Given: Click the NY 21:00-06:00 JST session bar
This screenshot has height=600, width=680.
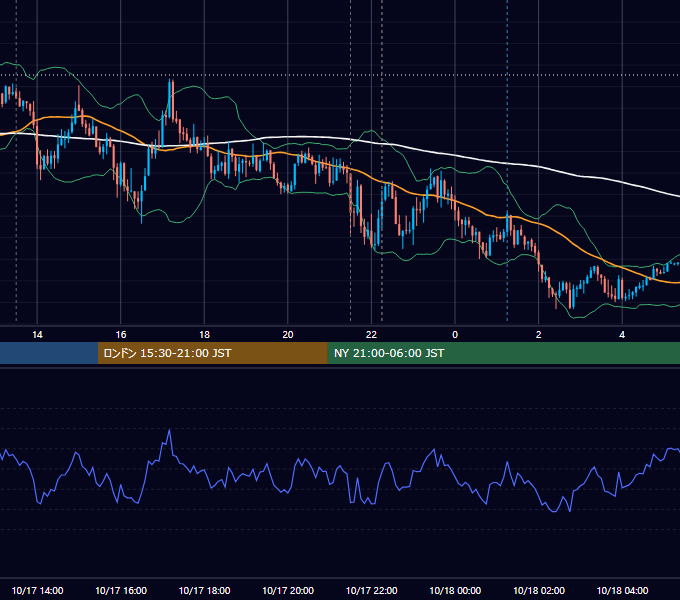Looking at the screenshot, I should click(503, 353).
